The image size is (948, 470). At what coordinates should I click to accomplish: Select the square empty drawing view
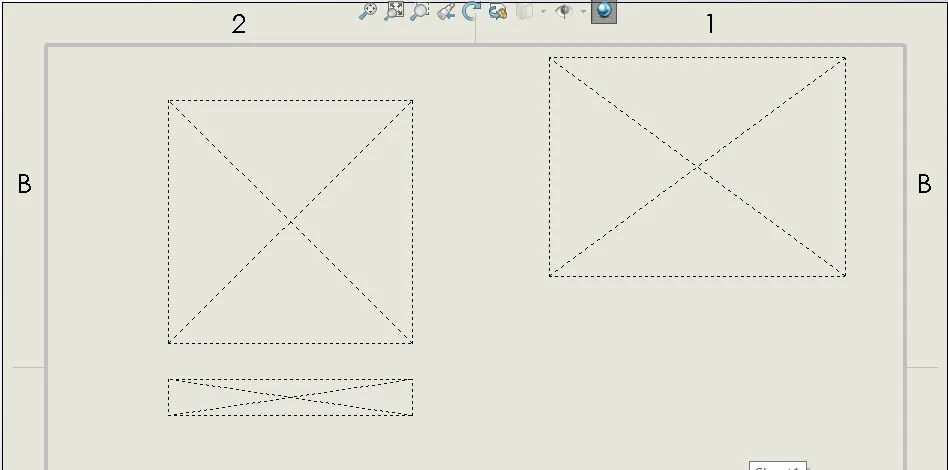tap(291, 222)
